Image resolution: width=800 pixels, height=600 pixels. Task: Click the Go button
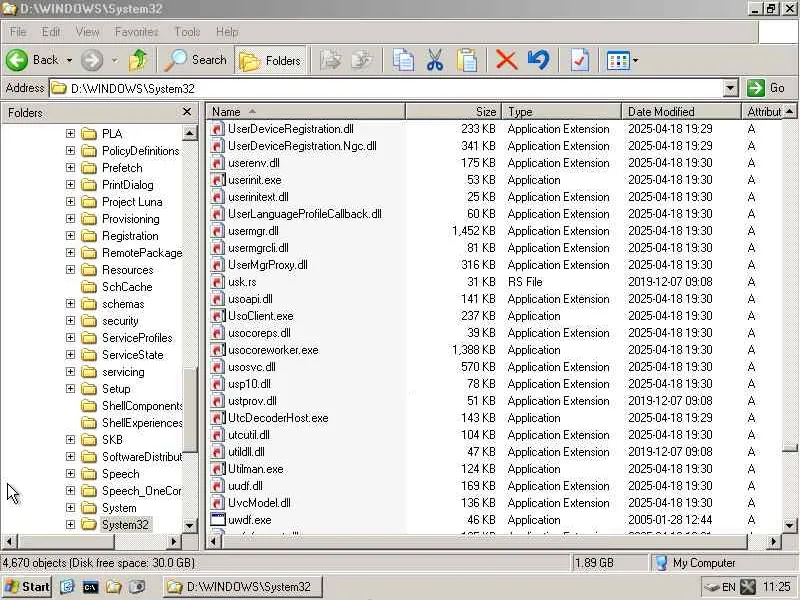(x=766, y=88)
